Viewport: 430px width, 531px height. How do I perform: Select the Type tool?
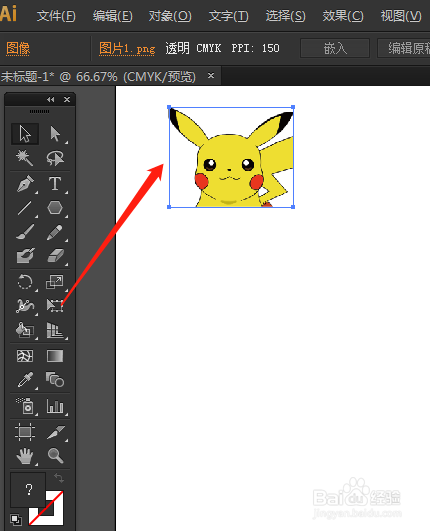pos(55,184)
